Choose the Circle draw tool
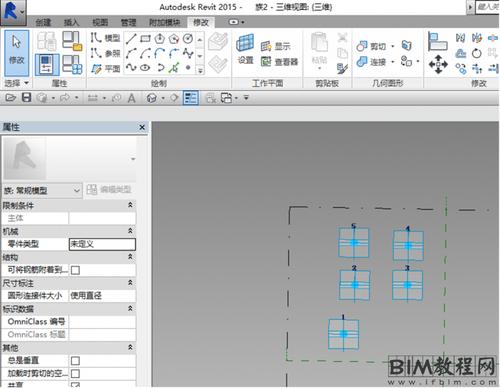Viewport: 500px width, 388px height. 188,39
